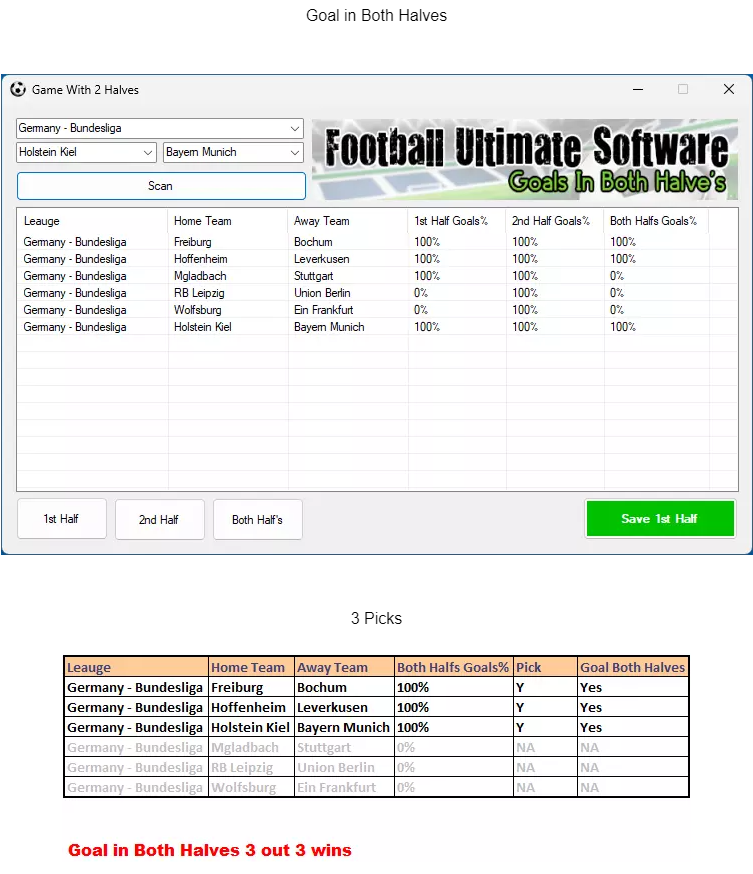
Task: Click Bayern Munich in the results list
Action: click(329, 327)
